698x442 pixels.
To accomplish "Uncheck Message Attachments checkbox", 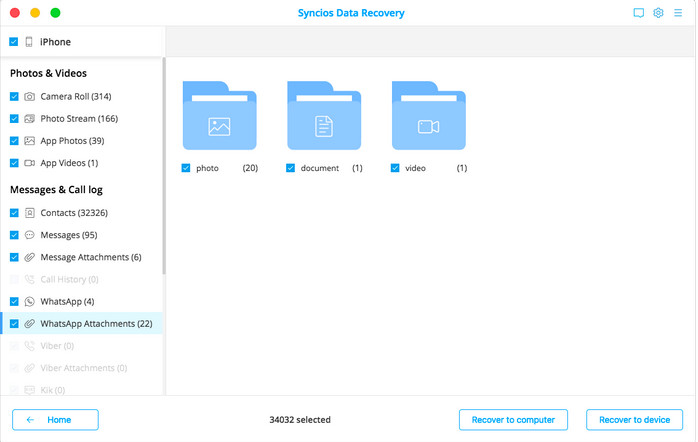I will tap(14, 257).
